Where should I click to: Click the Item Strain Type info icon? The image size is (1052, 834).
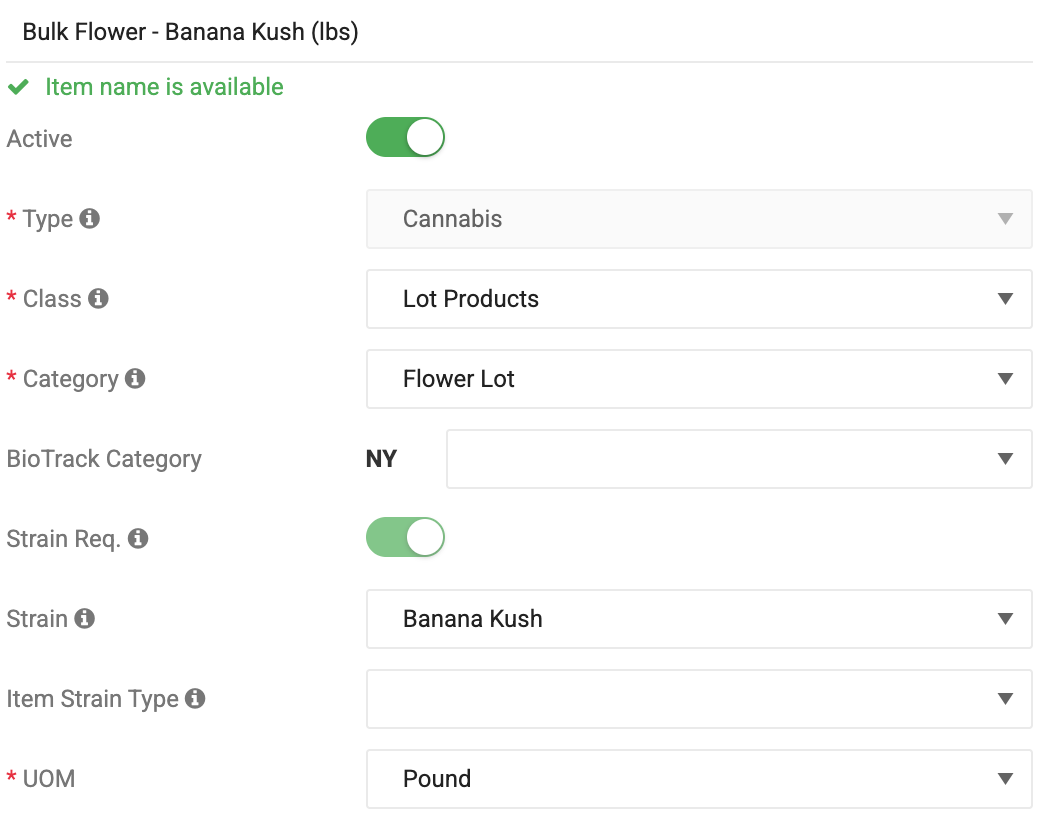coord(195,698)
